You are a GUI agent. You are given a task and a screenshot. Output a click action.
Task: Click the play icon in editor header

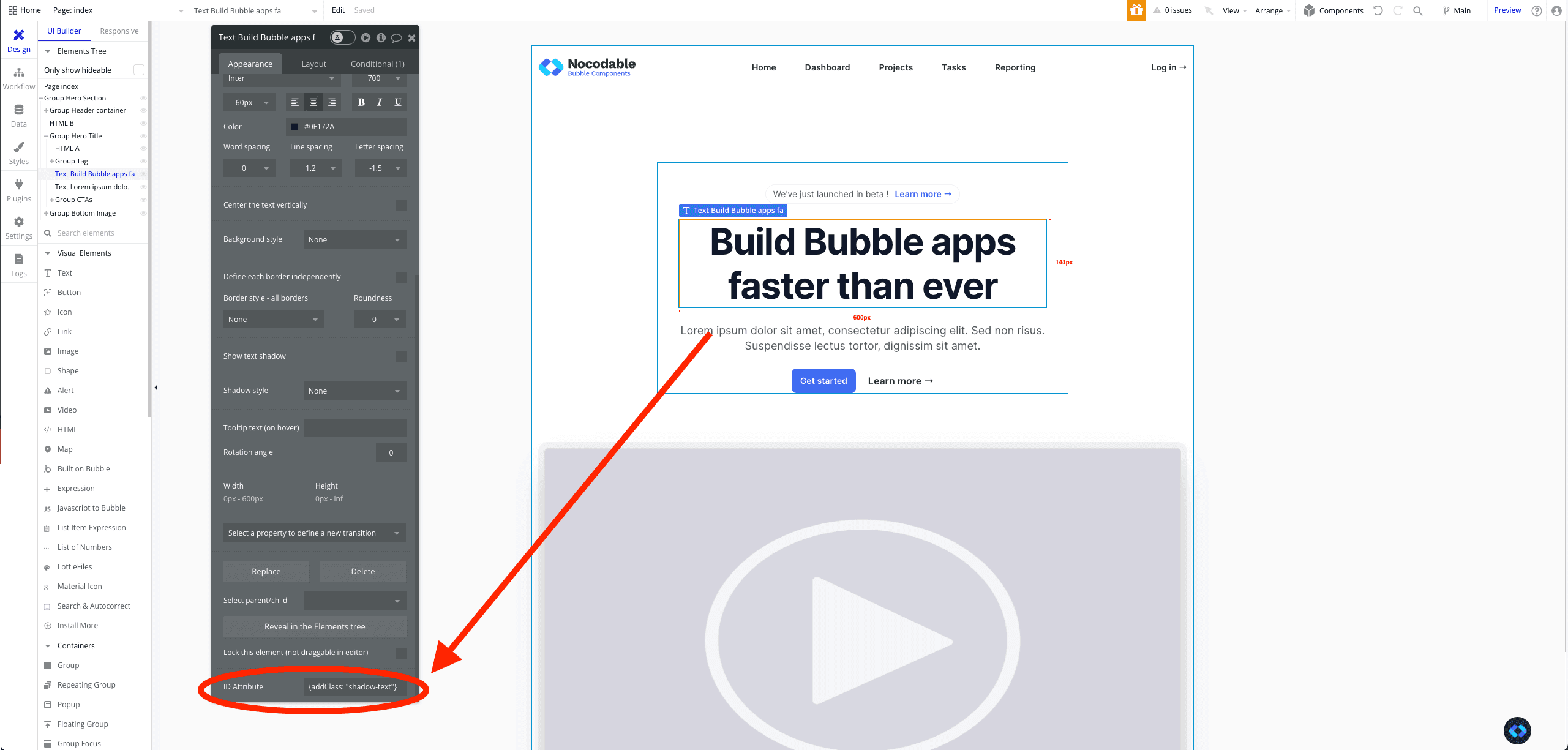pos(366,37)
